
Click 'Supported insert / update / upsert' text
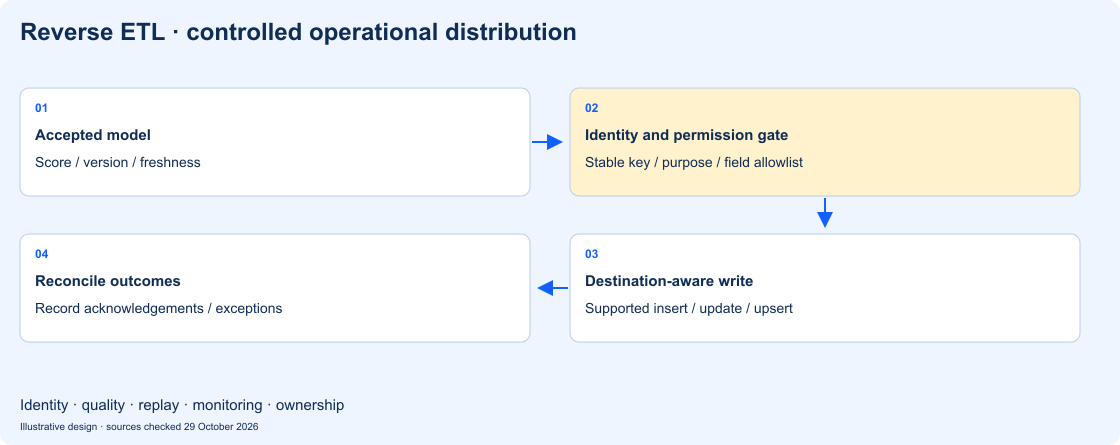tap(689, 309)
